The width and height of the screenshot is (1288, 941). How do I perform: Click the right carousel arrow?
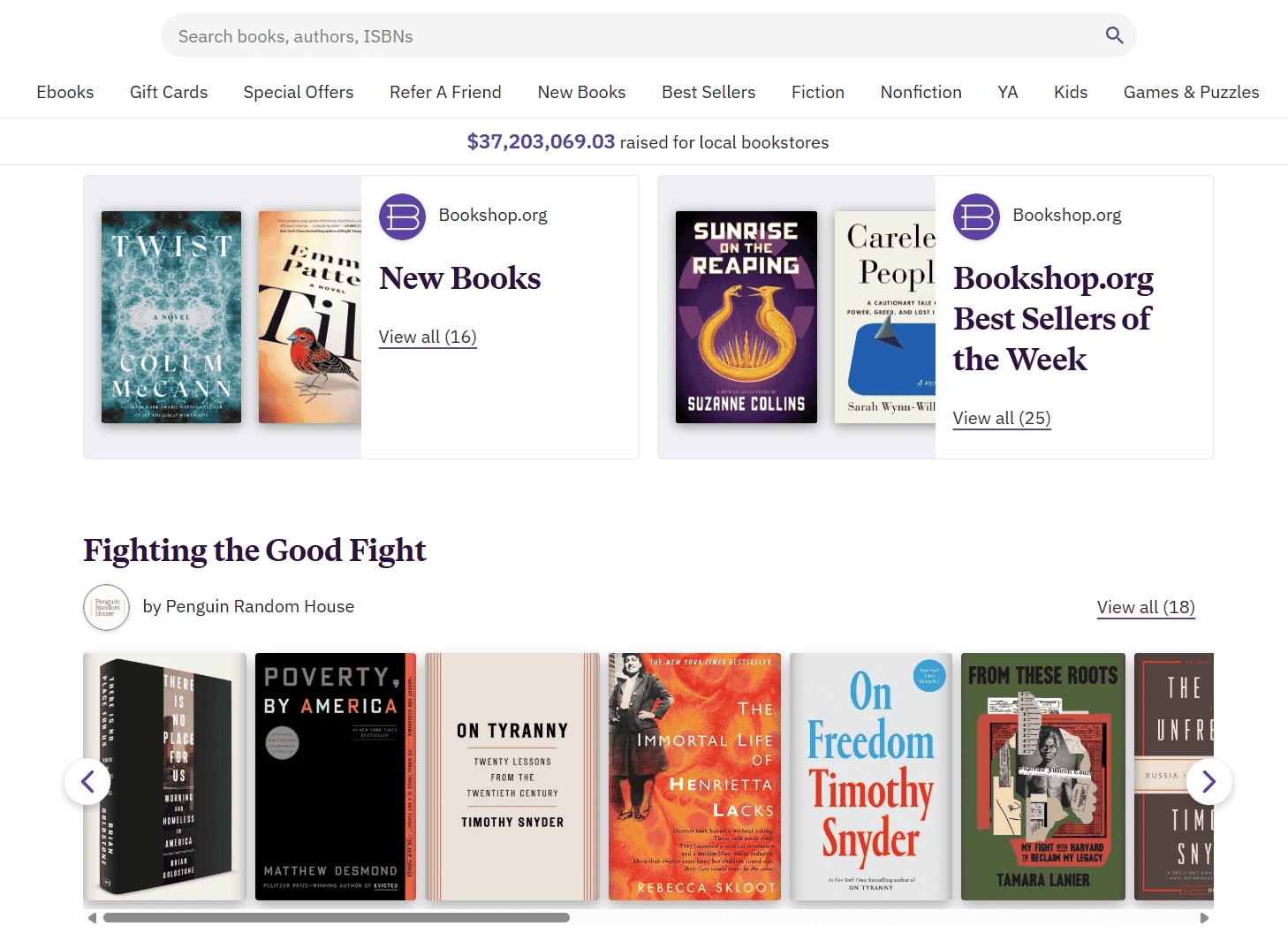(1208, 781)
